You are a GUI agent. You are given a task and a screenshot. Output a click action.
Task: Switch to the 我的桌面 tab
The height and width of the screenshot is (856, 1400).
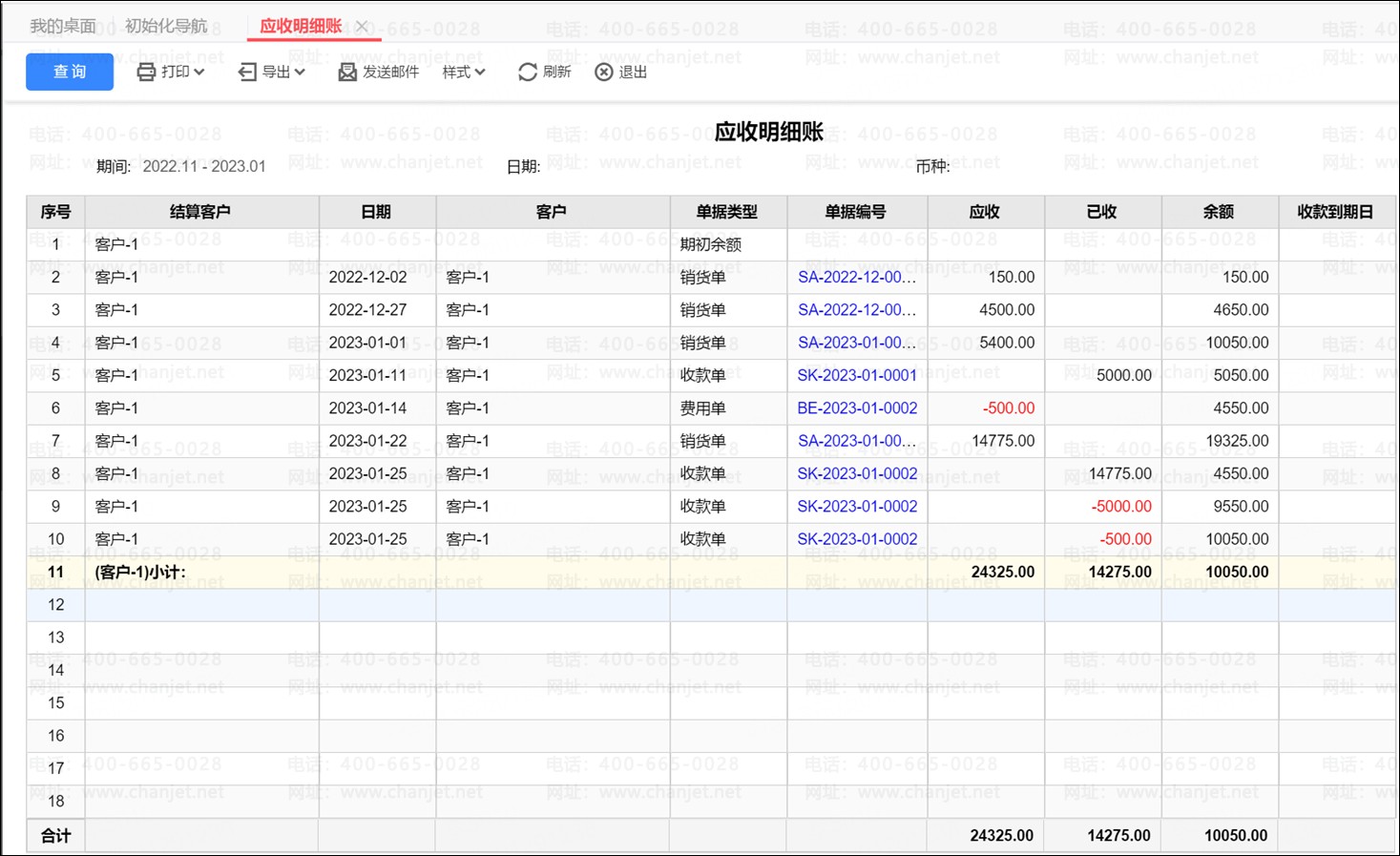[63, 26]
